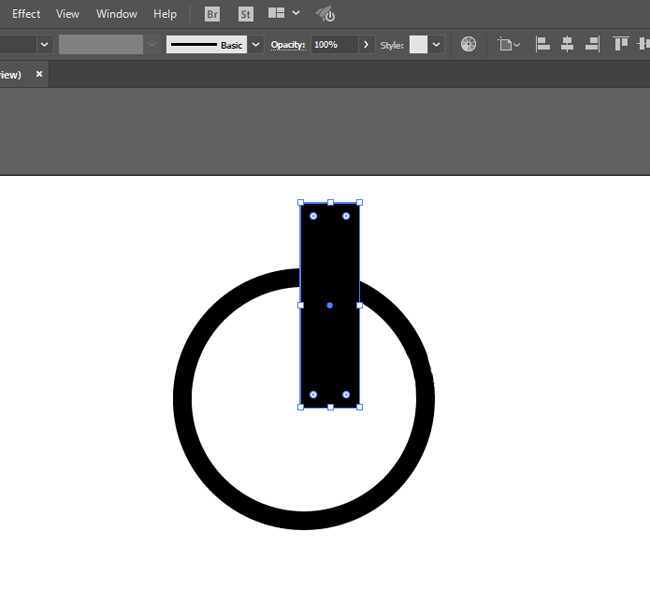Image resolution: width=650 pixels, height=589 pixels.
Task: Click the Style swatch box
Action: point(418,45)
